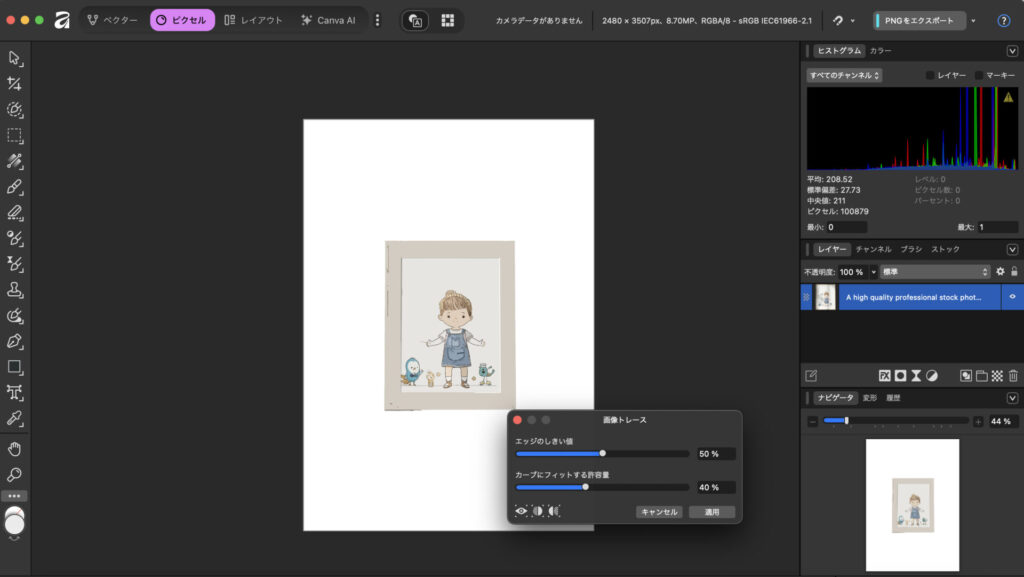Delete the layer with the trash icon
Image resolution: width=1024 pixels, height=577 pixels.
[1012, 375]
